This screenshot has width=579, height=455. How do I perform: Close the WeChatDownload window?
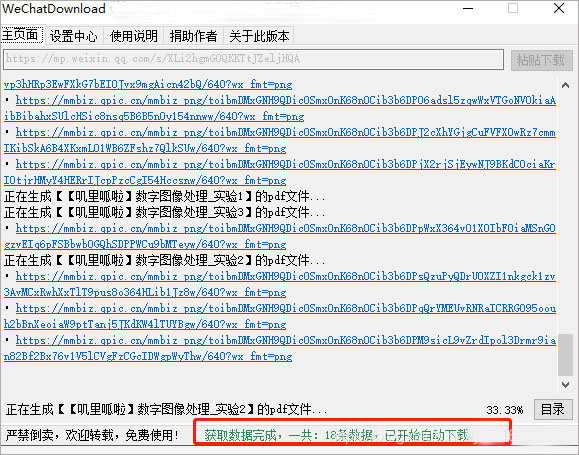pyautogui.click(x=559, y=8)
